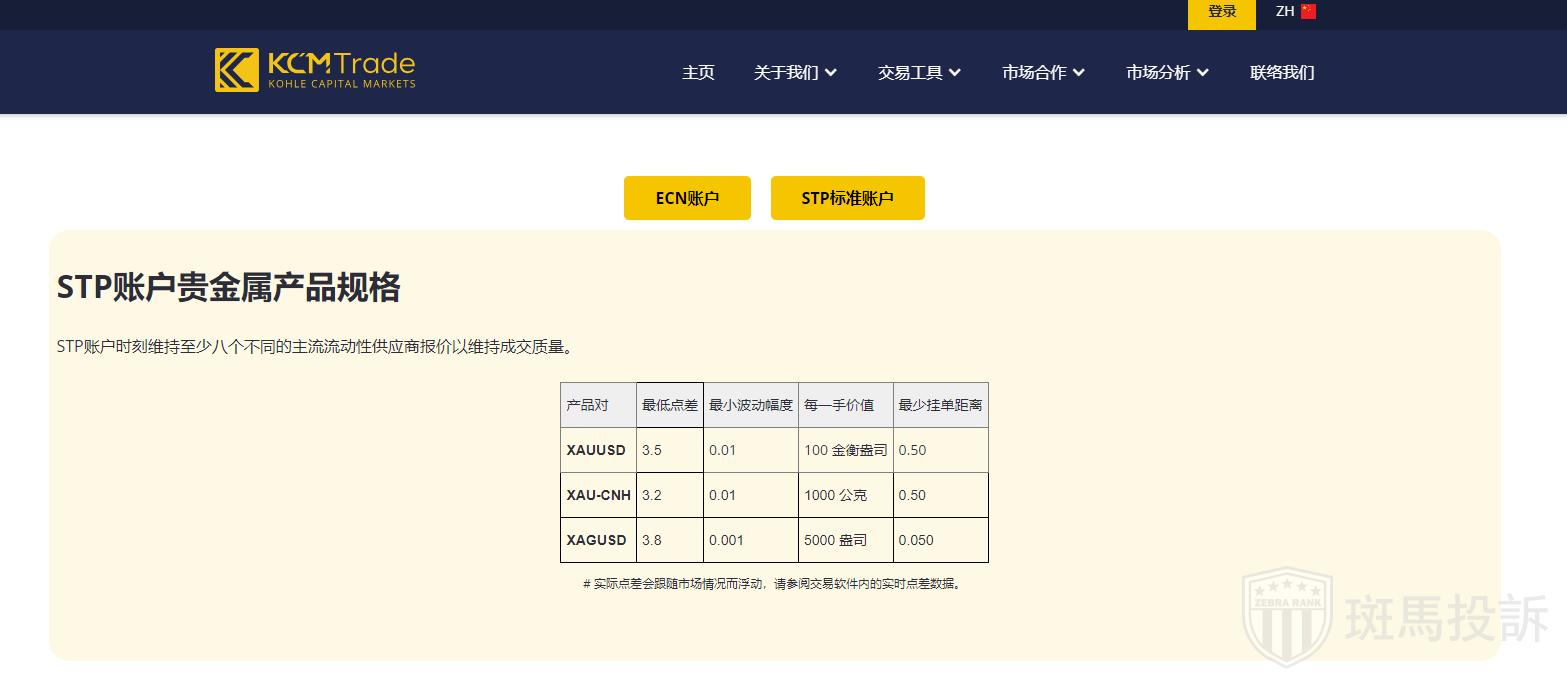This screenshot has width=1567, height=680.
Task: Click the XAU-CNH product cell
Action: [x=598, y=495]
